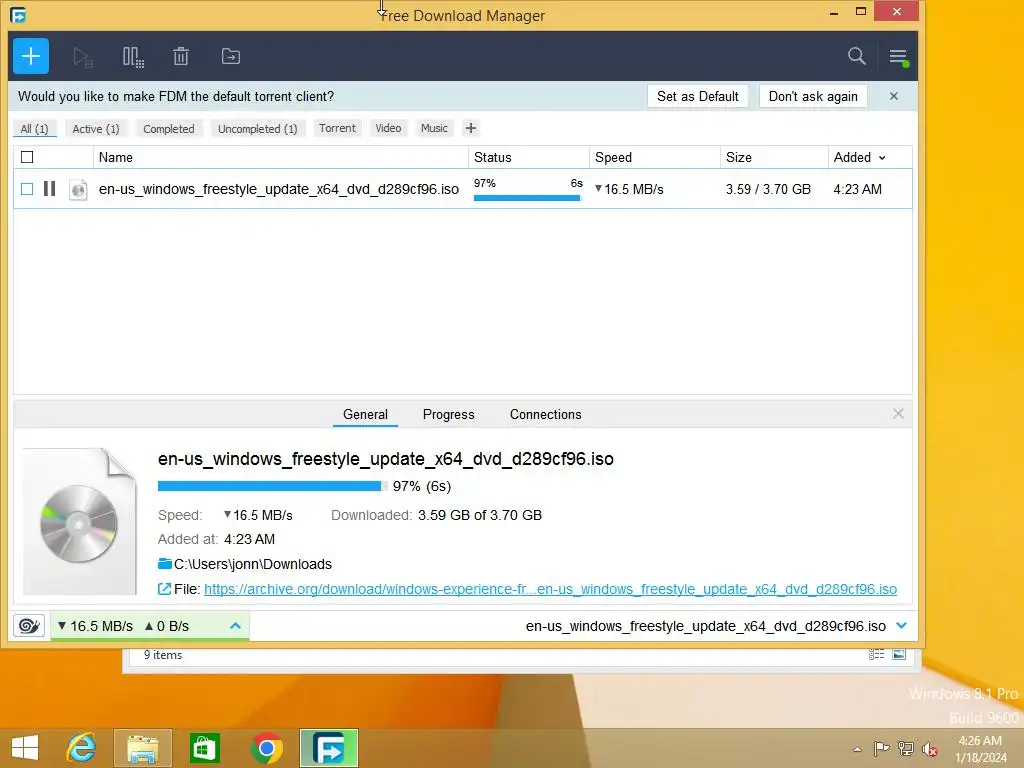The height and width of the screenshot is (768, 1024).
Task: Switch to large icons view in Explorer window
Action: [x=899, y=654]
